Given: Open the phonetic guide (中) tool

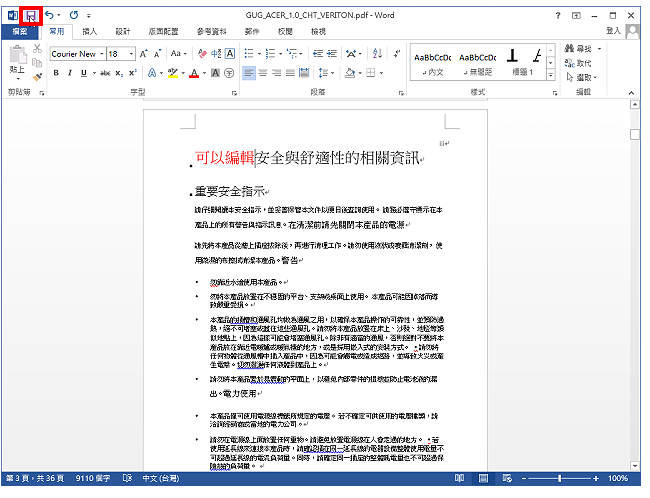Looking at the screenshot, I should point(216,54).
